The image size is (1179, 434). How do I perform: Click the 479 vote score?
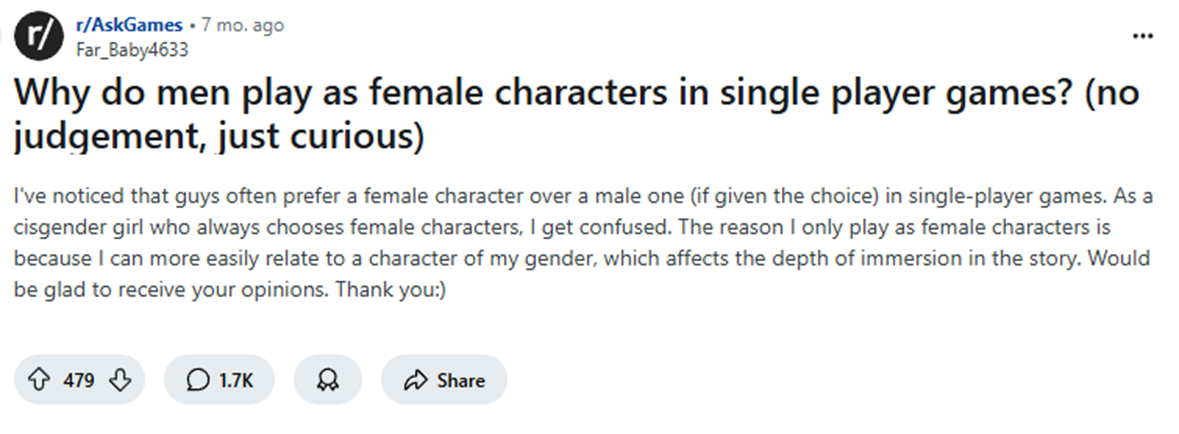[x=79, y=381]
